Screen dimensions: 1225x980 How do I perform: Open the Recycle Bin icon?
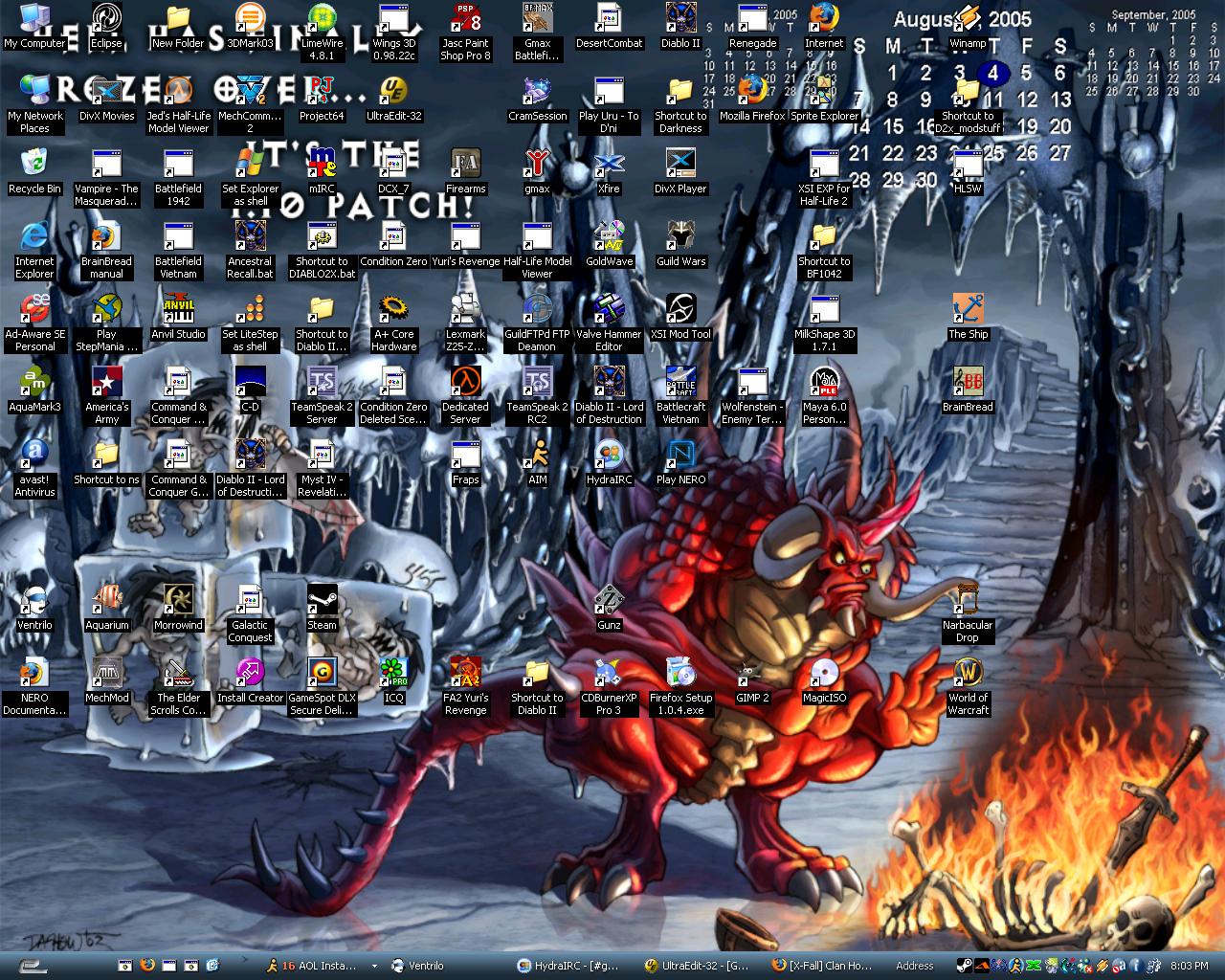coord(34,164)
